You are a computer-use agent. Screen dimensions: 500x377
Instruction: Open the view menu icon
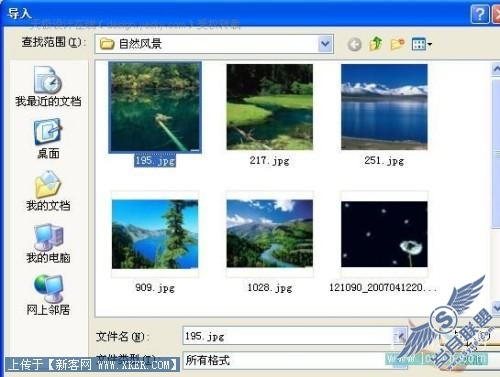(x=421, y=44)
